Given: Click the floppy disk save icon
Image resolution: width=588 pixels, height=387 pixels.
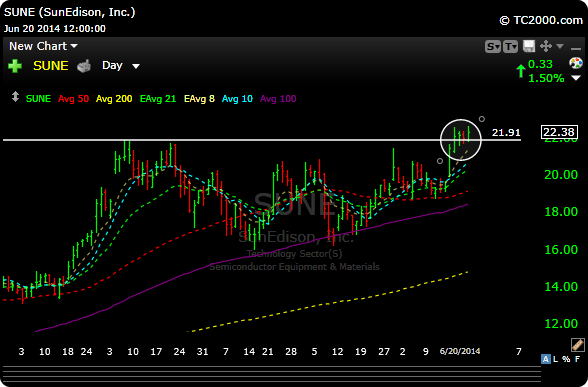Looking at the screenshot, I should point(529,46).
